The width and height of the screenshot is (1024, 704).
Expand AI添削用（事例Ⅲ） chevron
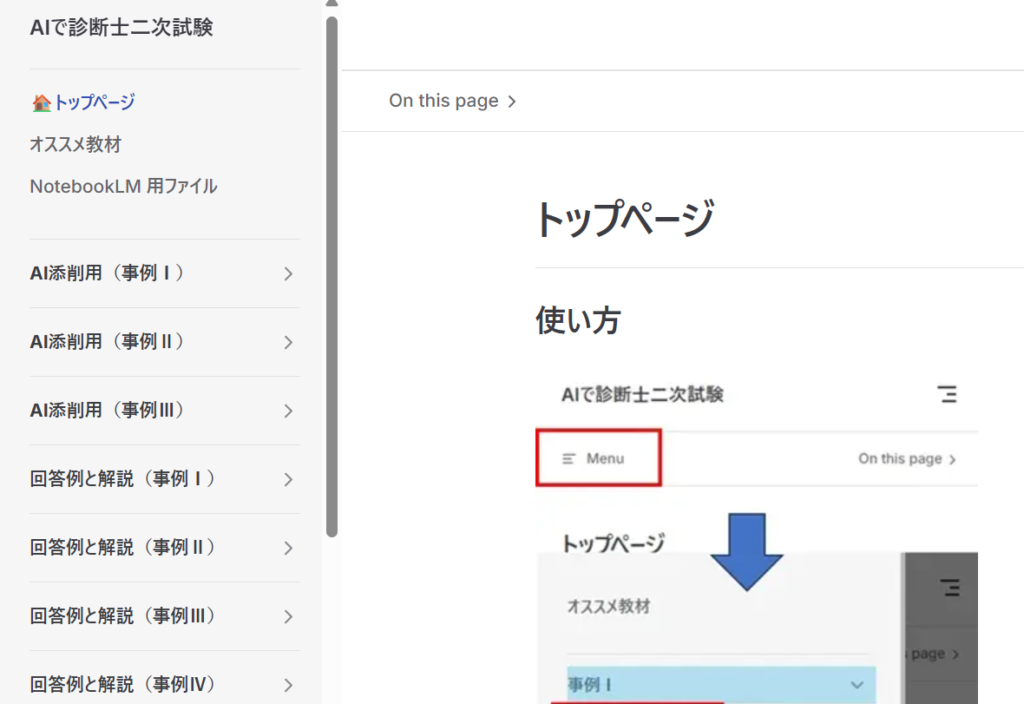288,411
